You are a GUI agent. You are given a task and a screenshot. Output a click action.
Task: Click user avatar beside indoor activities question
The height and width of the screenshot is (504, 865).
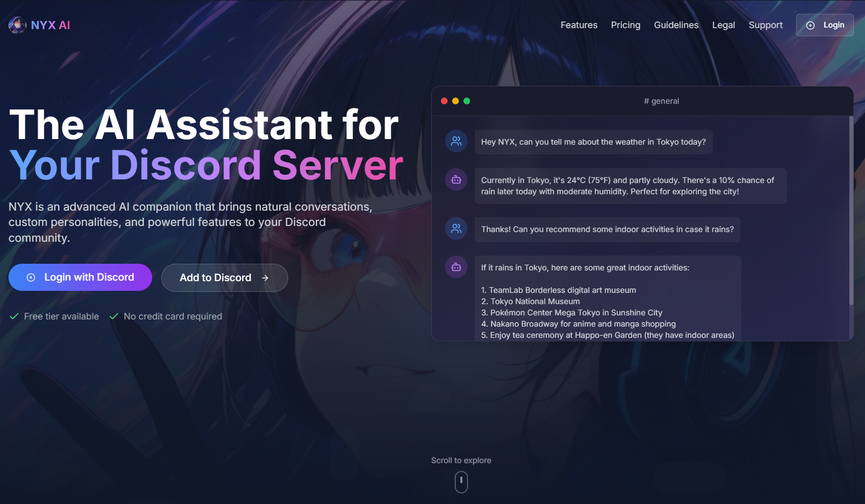456,228
